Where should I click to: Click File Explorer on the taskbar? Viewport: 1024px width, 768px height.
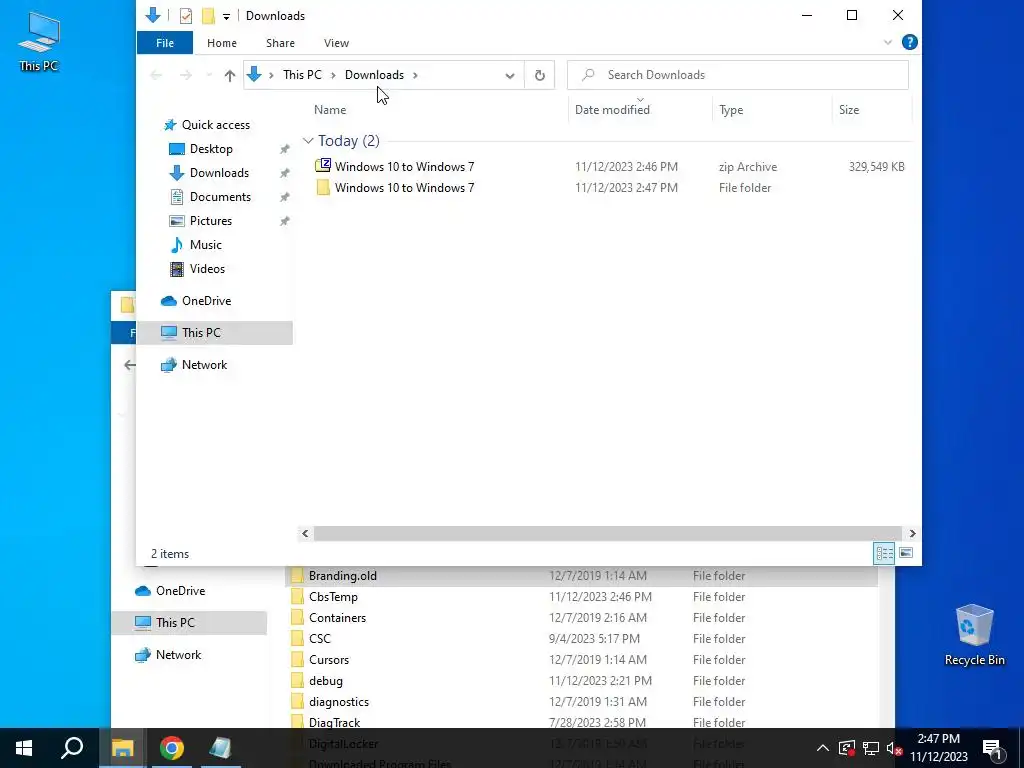pos(122,748)
